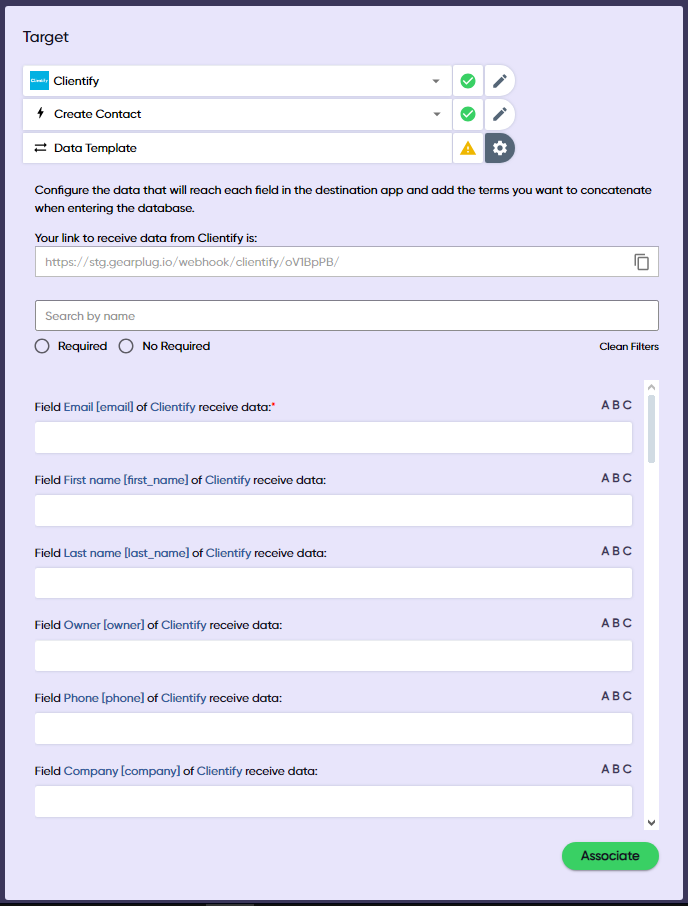Screen dimensions: 688x906
Task: Select the No Required filter radio button
Action: point(126,346)
